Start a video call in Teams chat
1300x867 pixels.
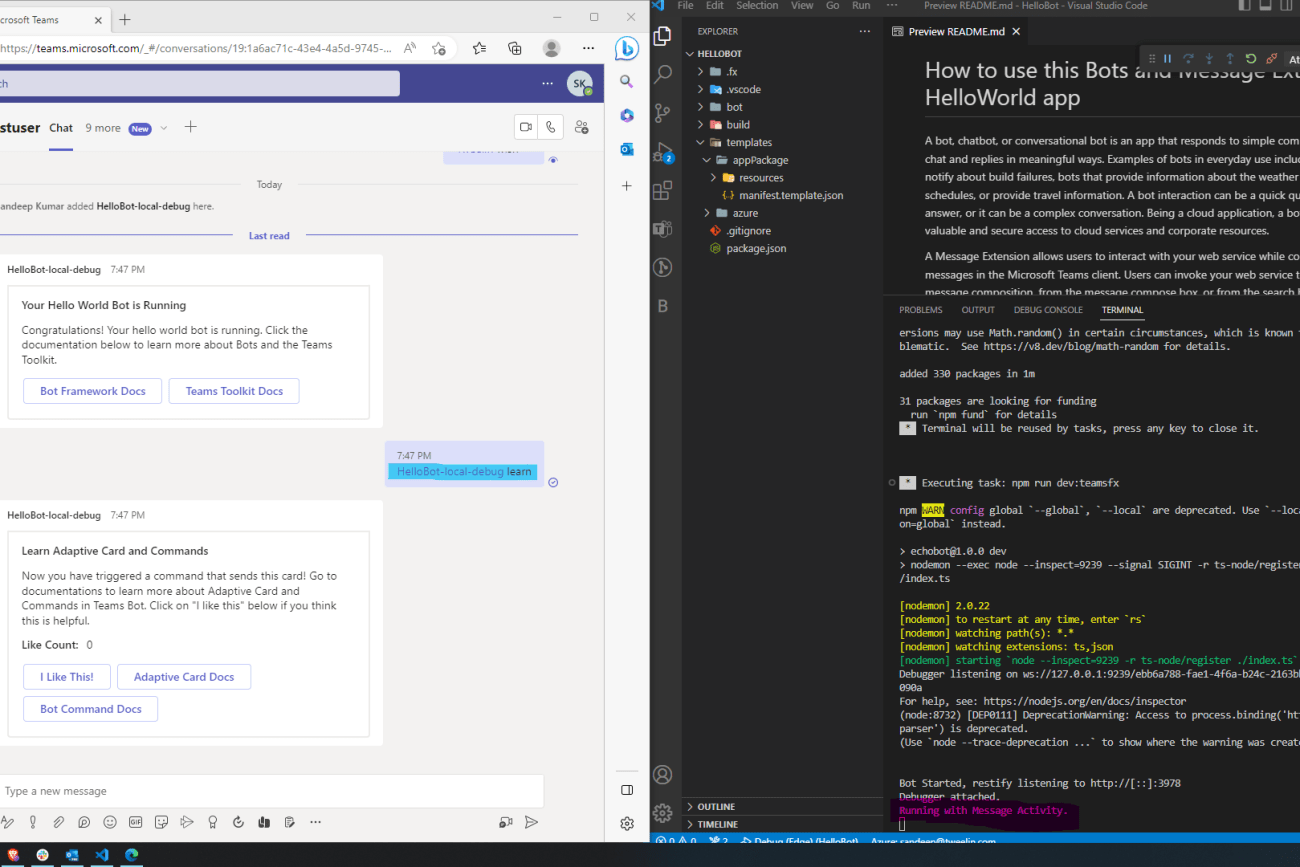tap(526, 127)
